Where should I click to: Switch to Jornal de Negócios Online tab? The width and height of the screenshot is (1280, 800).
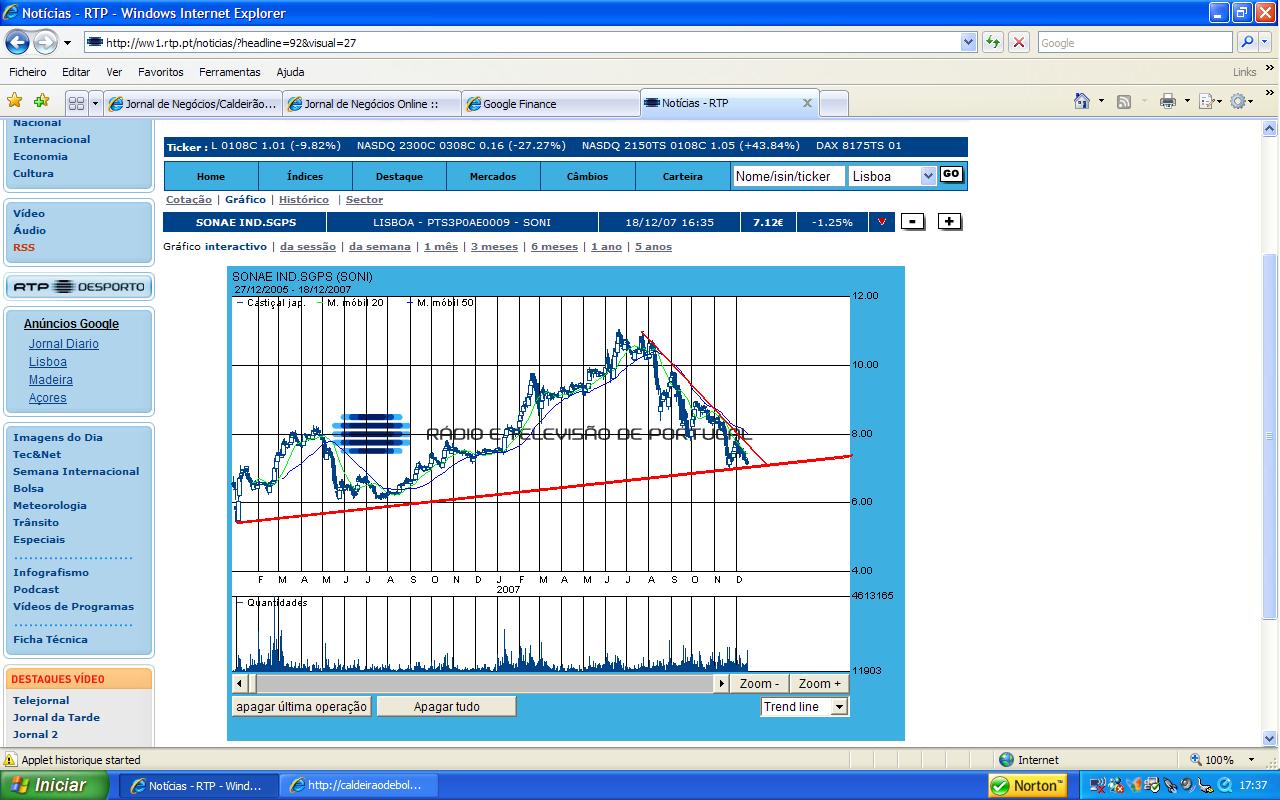pos(372,104)
